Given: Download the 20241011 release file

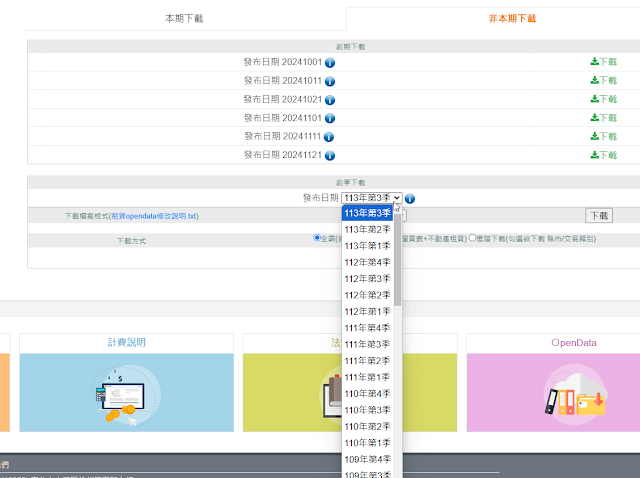Looking at the screenshot, I should (604, 80).
